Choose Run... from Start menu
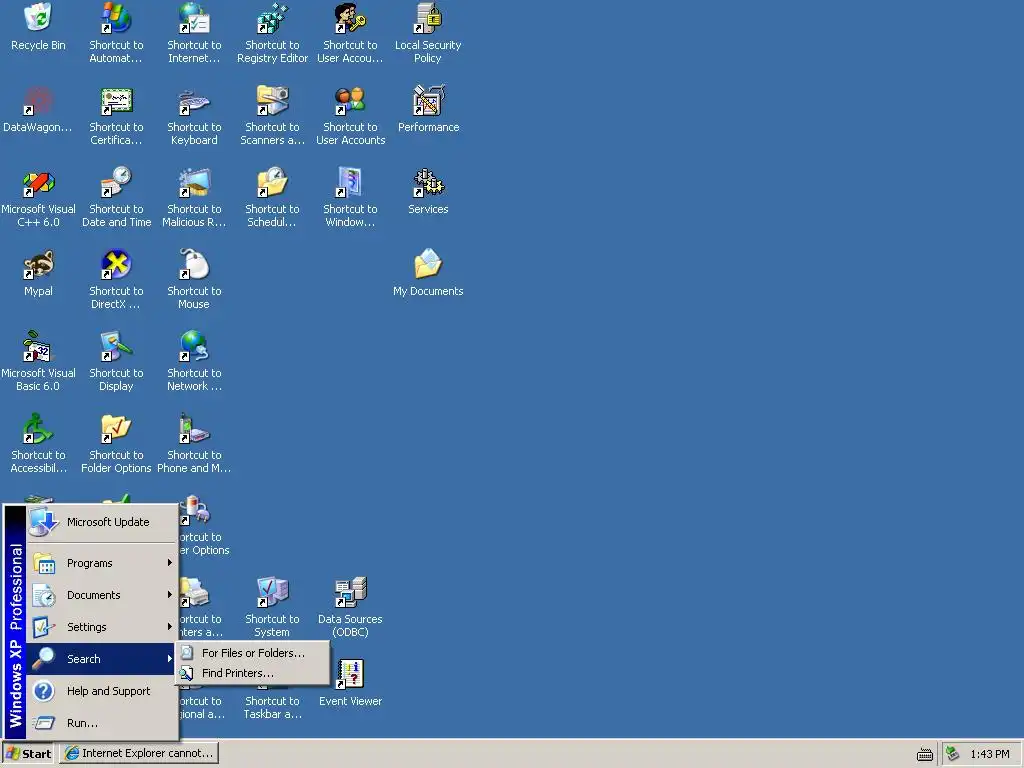Image resolution: width=1024 pixels, height=768 pixels. [103, 723]
